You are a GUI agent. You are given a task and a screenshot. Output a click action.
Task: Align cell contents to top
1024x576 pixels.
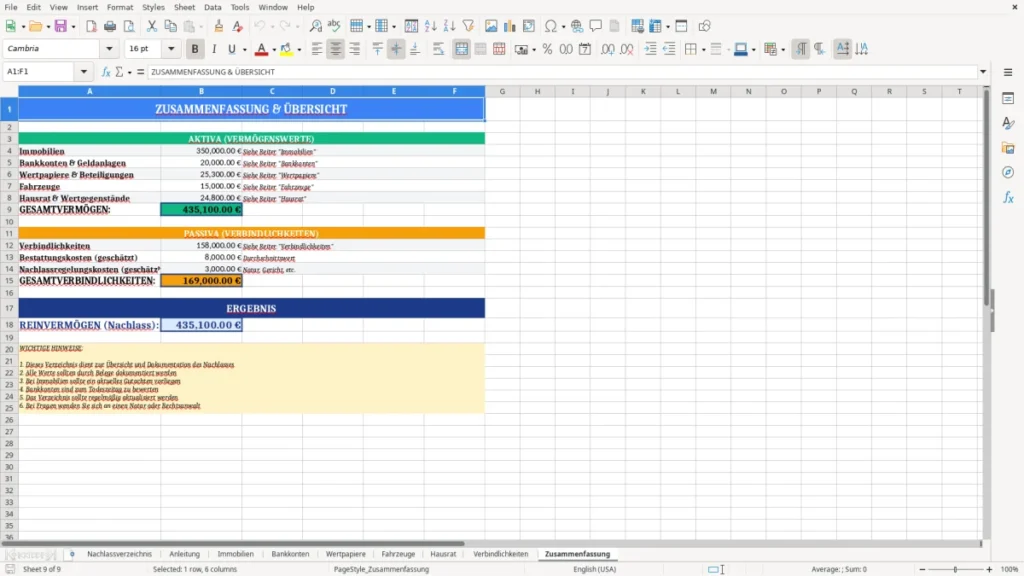tap(377, 49)
